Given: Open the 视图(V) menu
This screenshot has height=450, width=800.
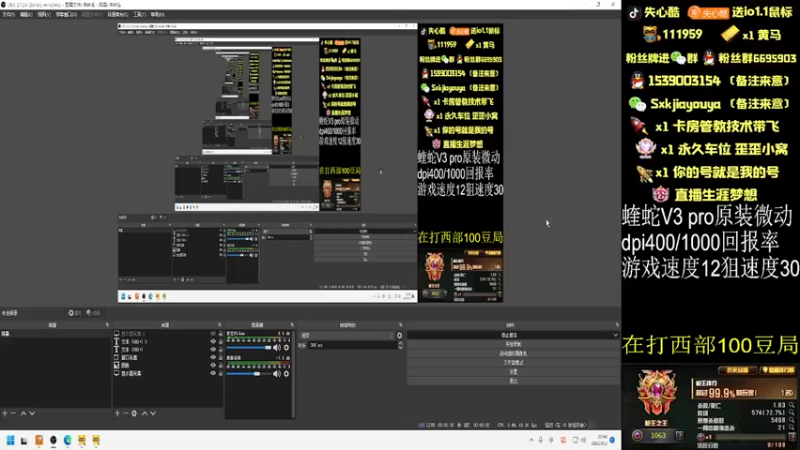Looking at the screenshot, I should pos(44,15).
